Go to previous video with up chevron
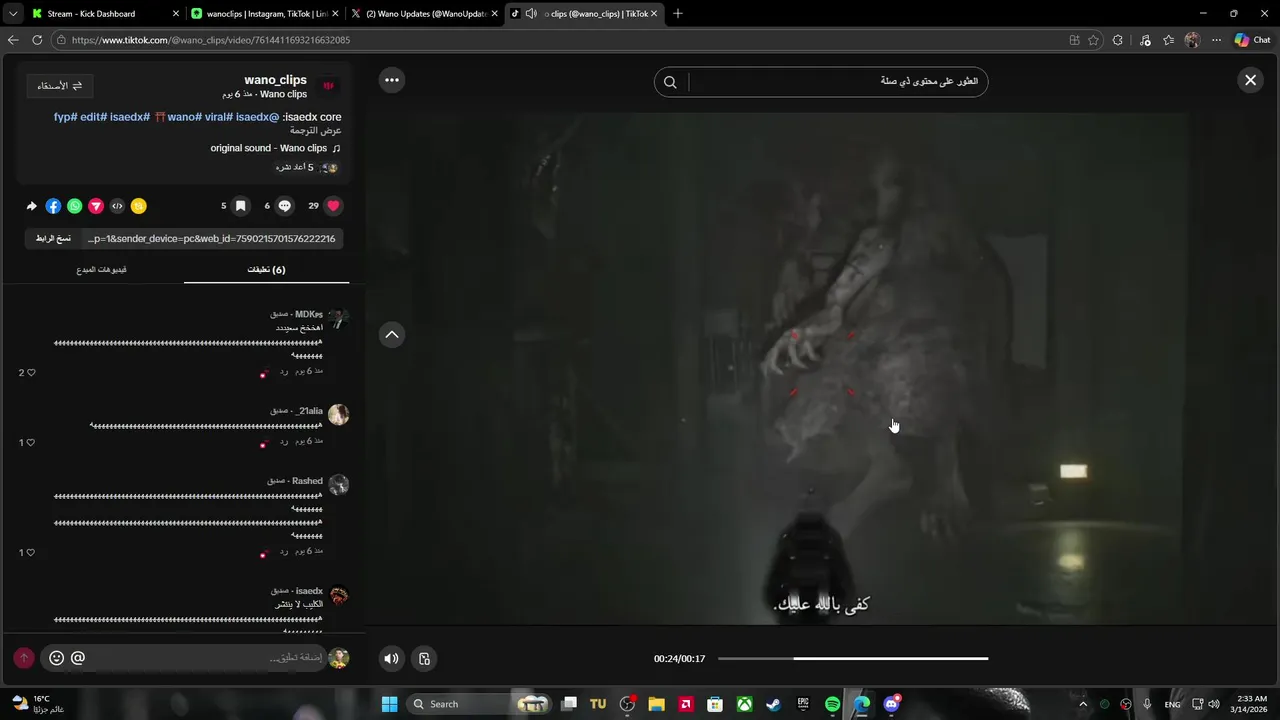 (x=392, y=335)
